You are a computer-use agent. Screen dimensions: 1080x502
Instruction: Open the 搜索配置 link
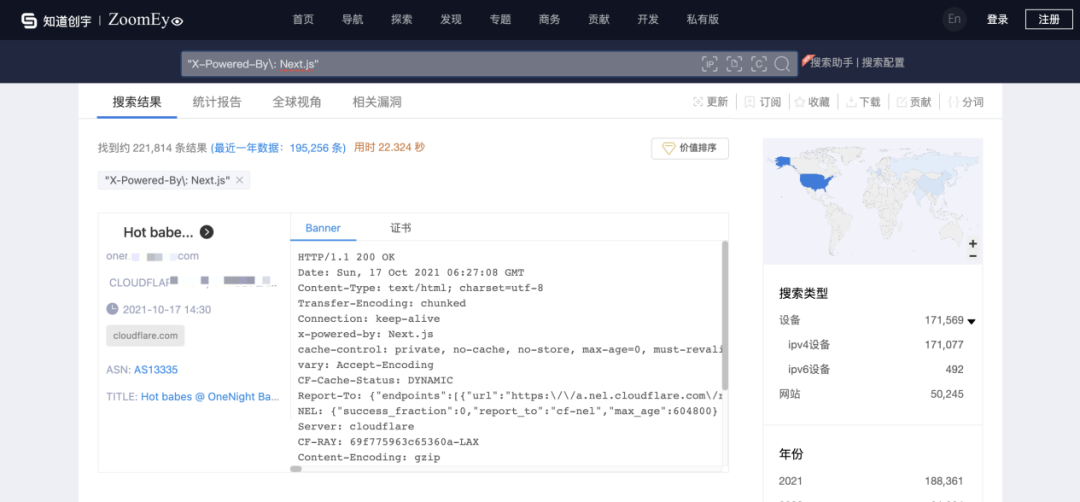click(882, 63)
